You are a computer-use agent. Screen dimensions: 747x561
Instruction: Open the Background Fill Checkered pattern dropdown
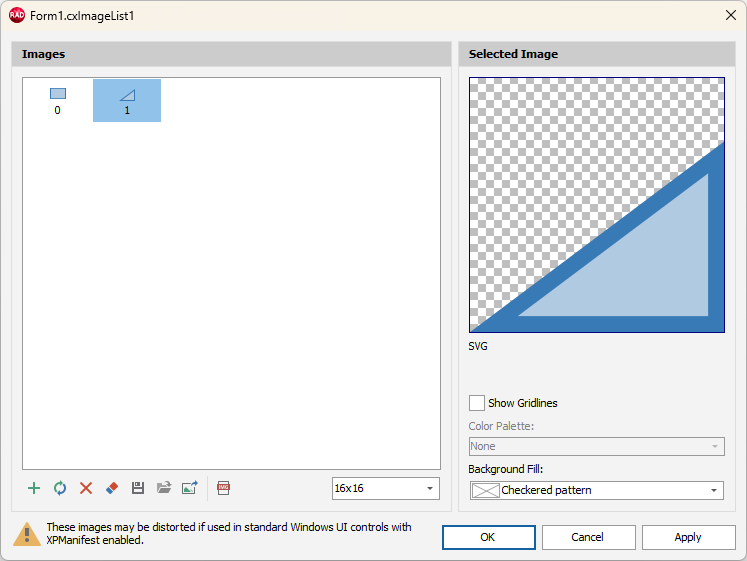pyautogui.click(x=596, y=490)
